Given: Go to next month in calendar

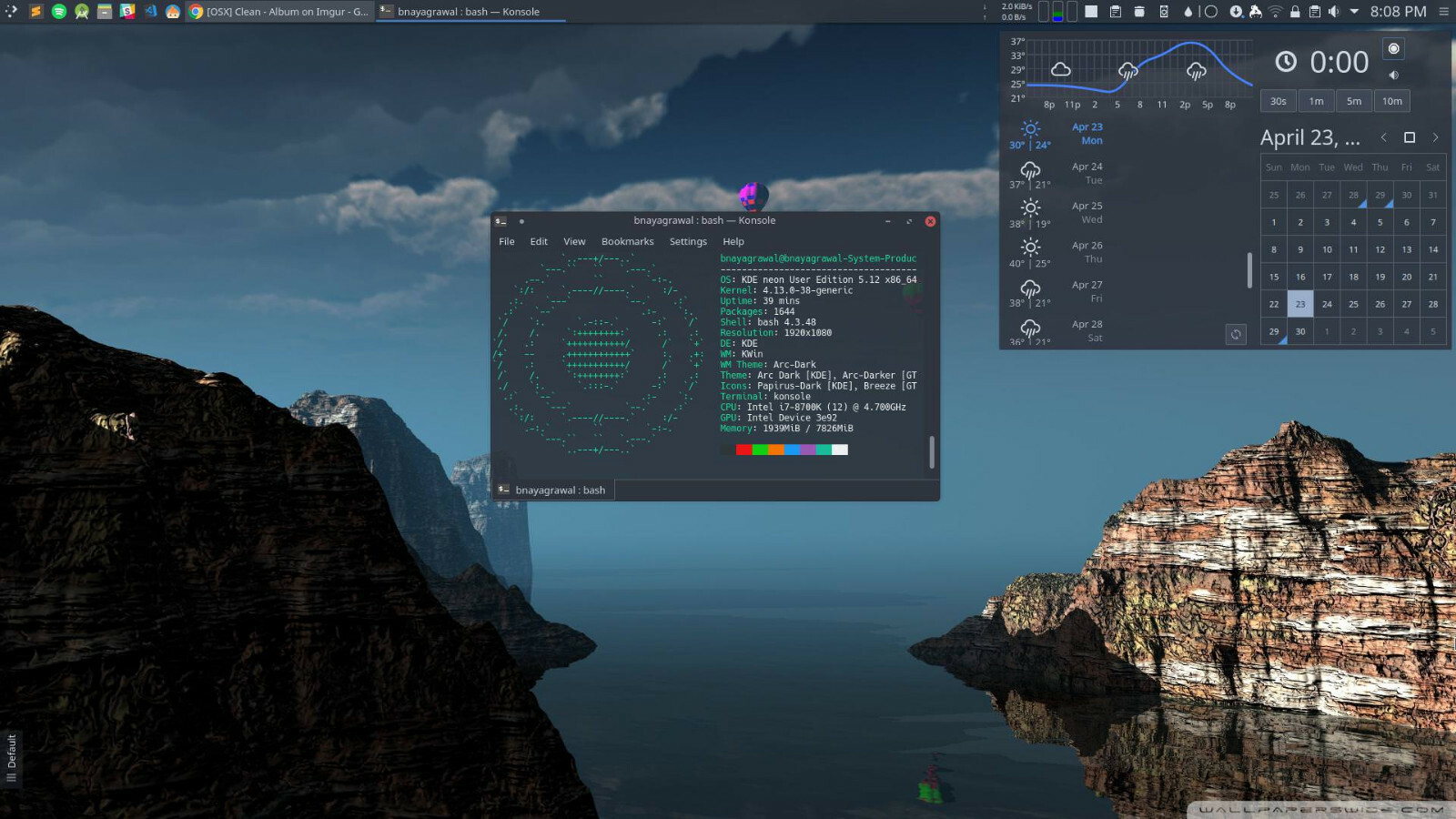Looking at the screenshot, I should (x=1436, y=137).
